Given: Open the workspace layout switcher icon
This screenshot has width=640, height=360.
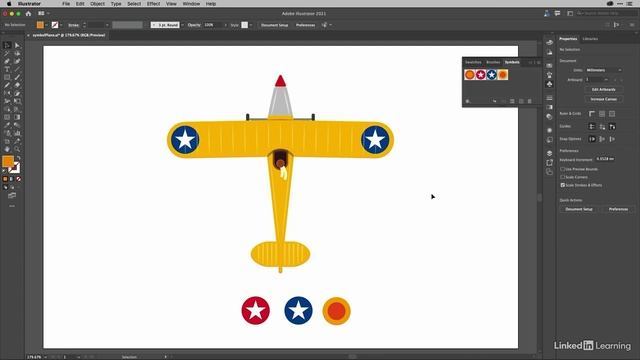Looking at the screenshot, I should click(42, 13).
